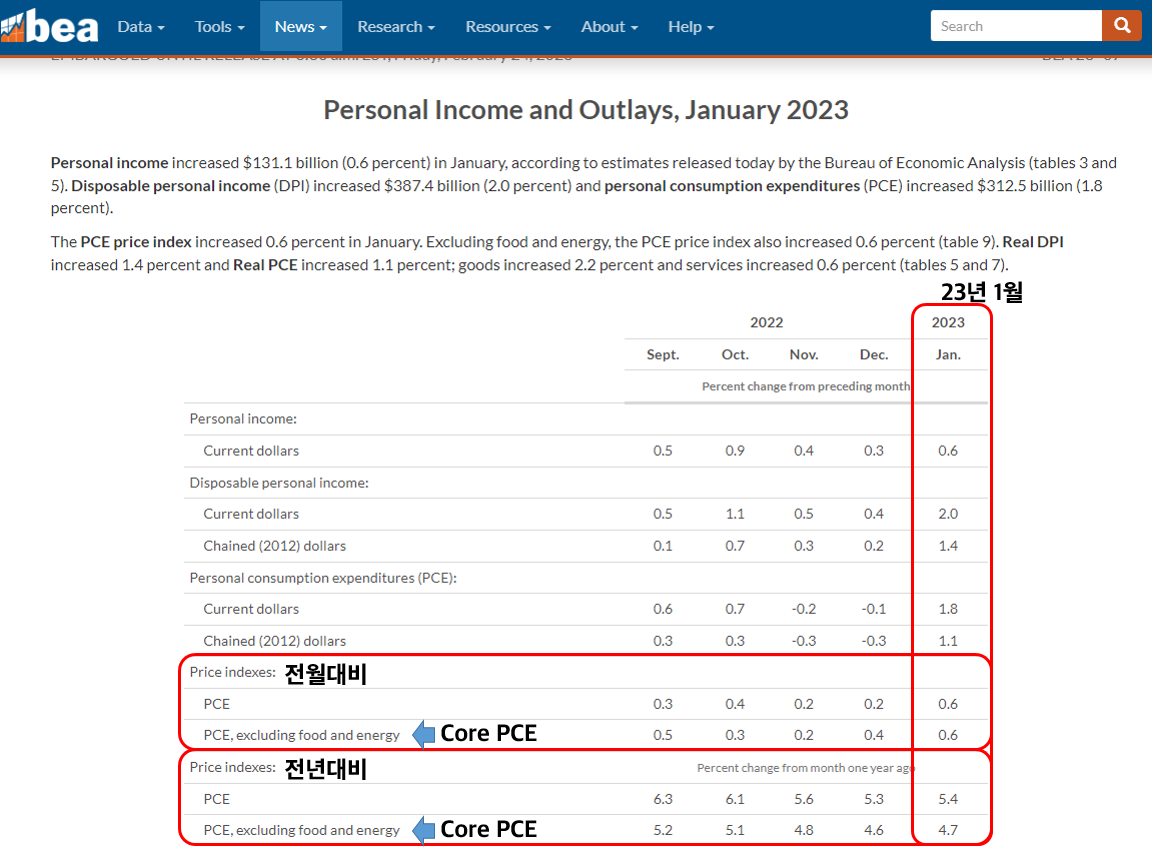Click the 'Oct.' column header
Screen dimensions: 1152x848
point(735,355)
